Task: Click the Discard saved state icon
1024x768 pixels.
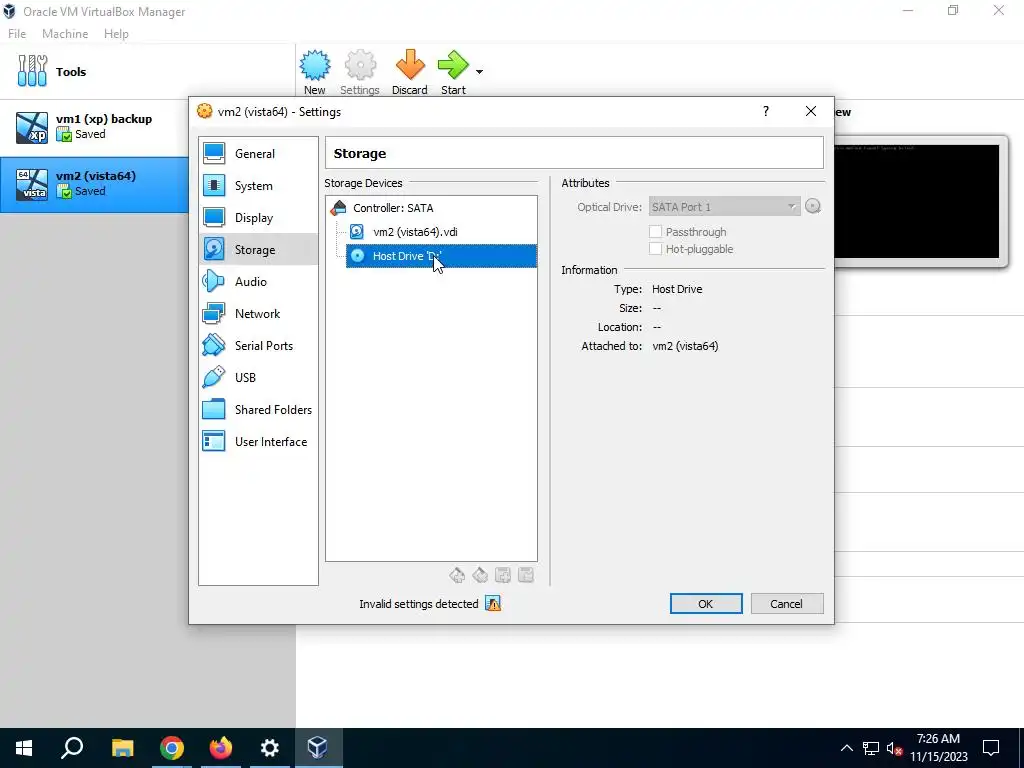Action: pyautogui.click(x=409, y=65)
